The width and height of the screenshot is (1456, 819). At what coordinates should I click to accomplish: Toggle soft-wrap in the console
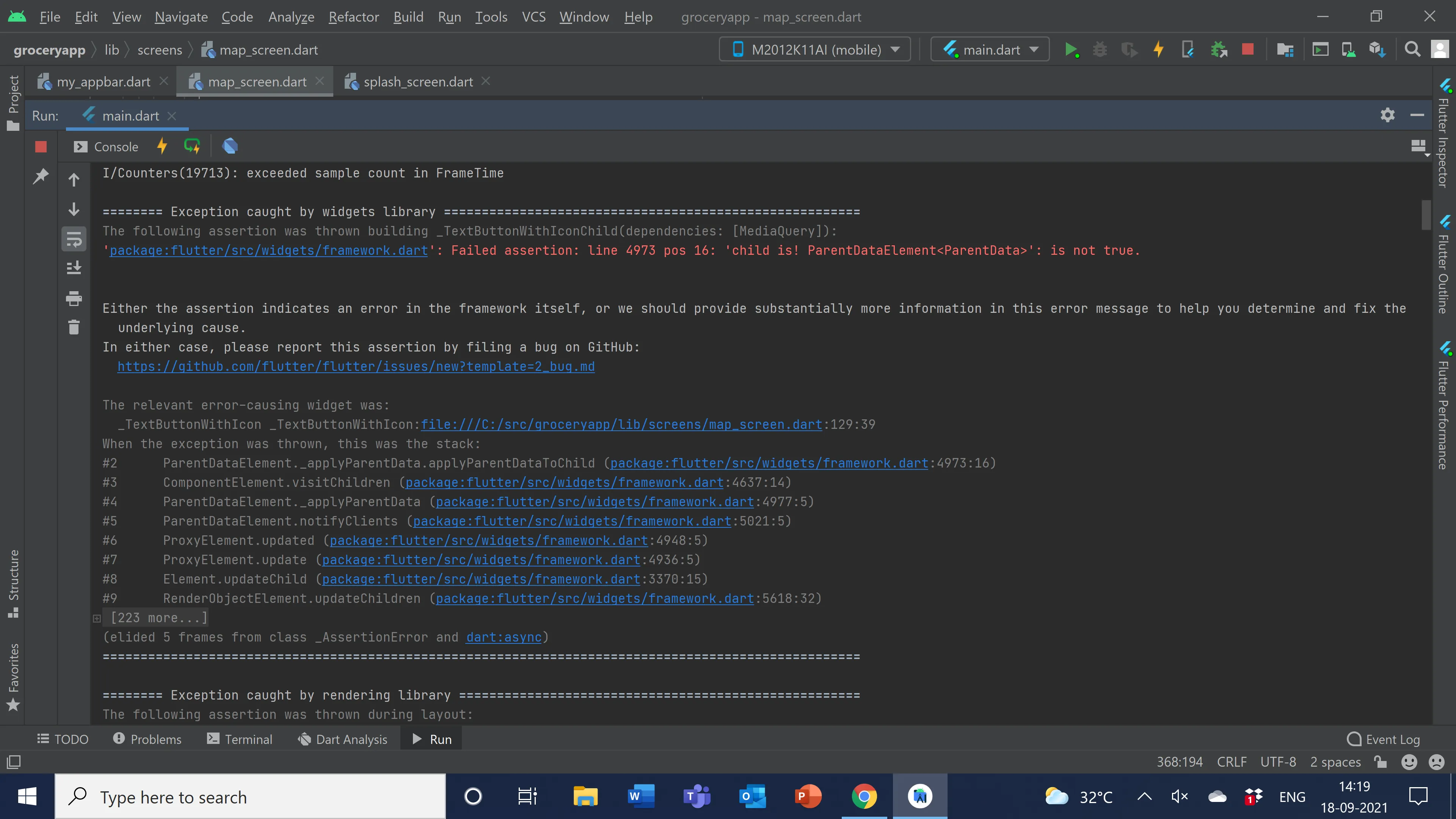(x=74, y=239)
